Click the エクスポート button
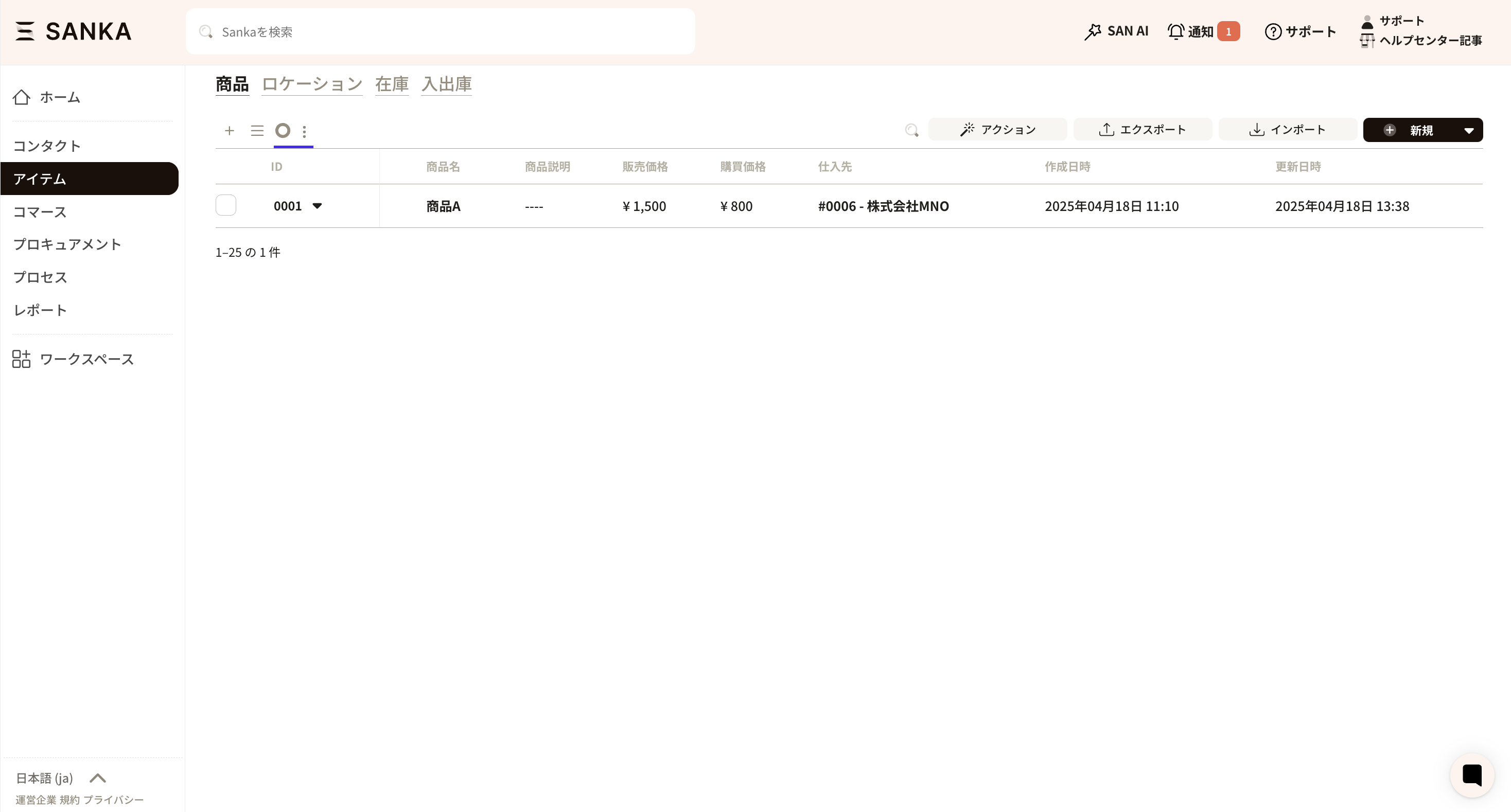 click(x=1142, y=130)
